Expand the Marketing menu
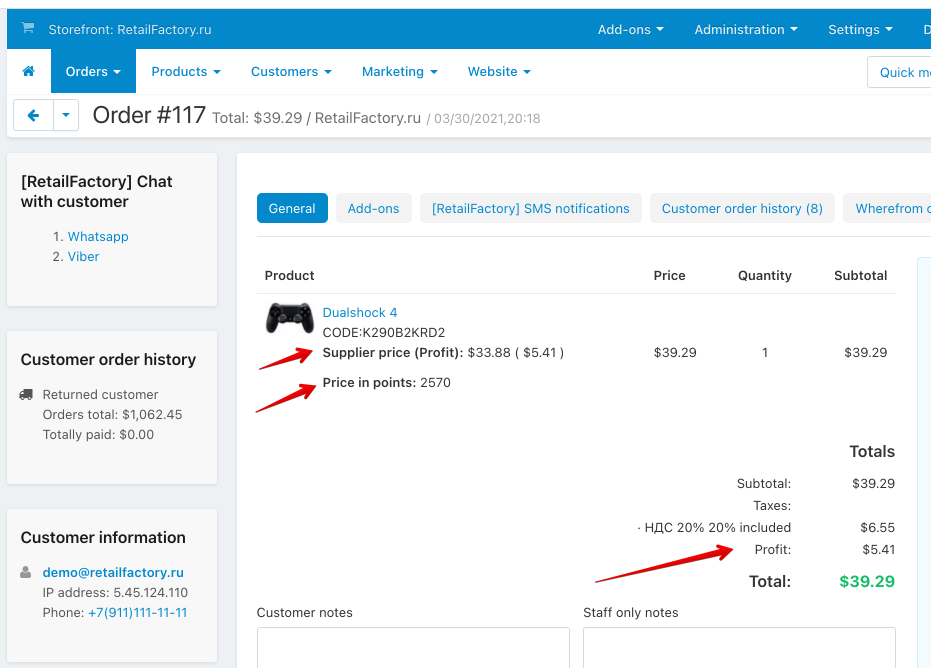Screen dimensions: 931x668 400,72
